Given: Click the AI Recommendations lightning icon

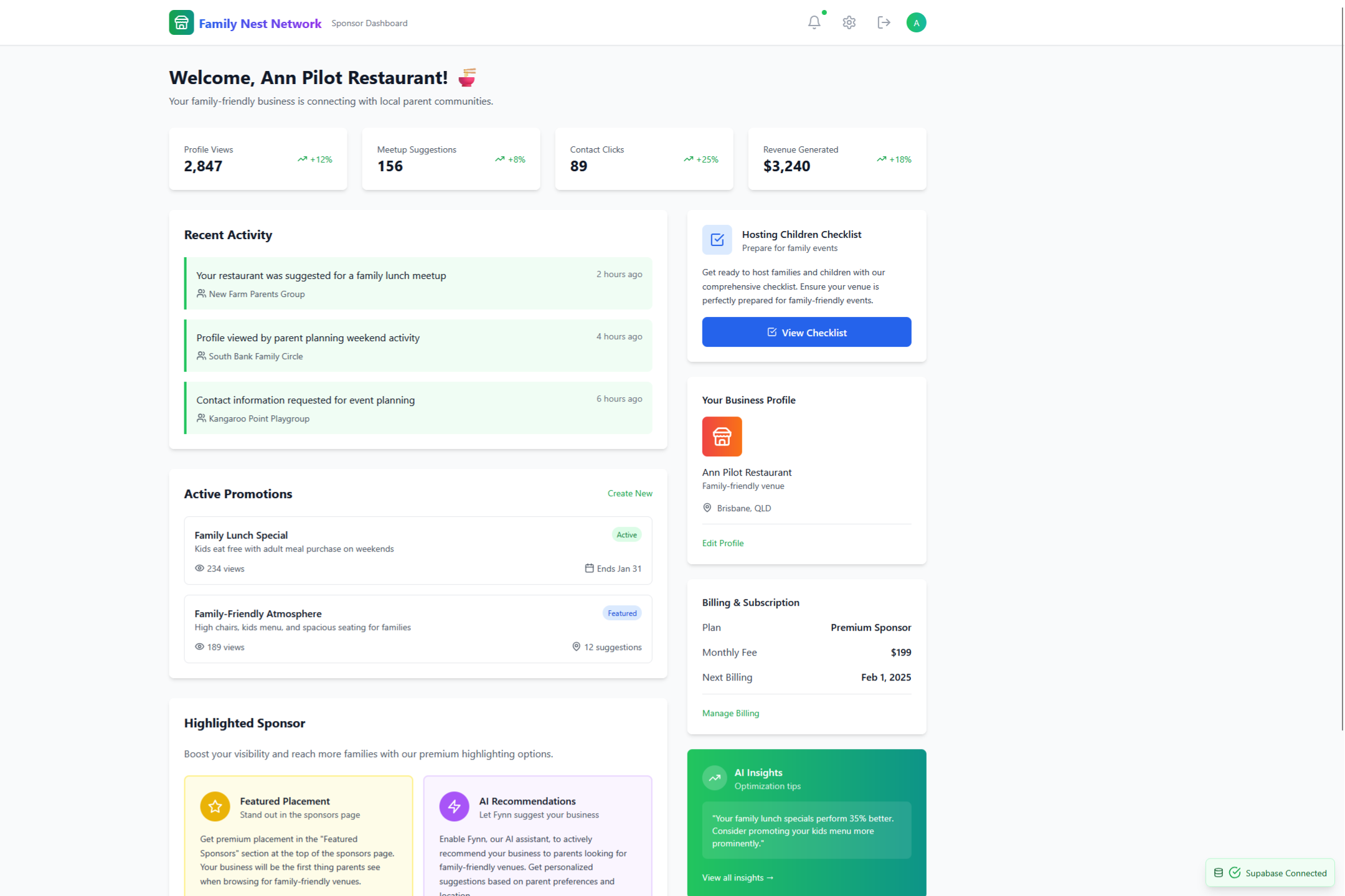Looking at the screenshot, I should [x=454, y=806].
